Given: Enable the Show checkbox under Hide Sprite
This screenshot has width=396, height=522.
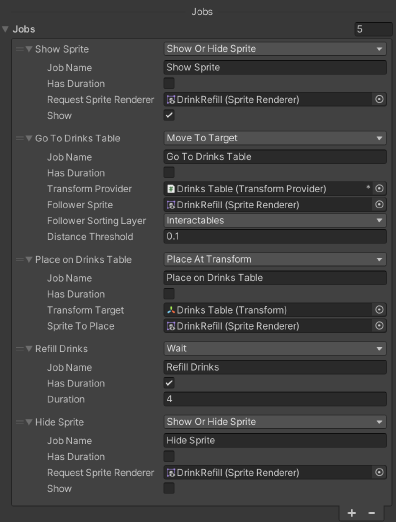Looking at the screenshot, I should tap(169, 488).
